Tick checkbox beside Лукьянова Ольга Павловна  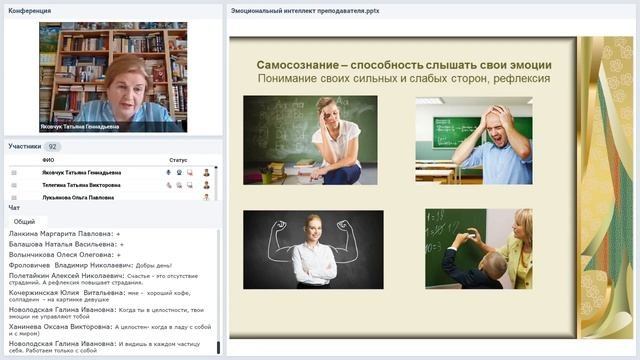14,198
